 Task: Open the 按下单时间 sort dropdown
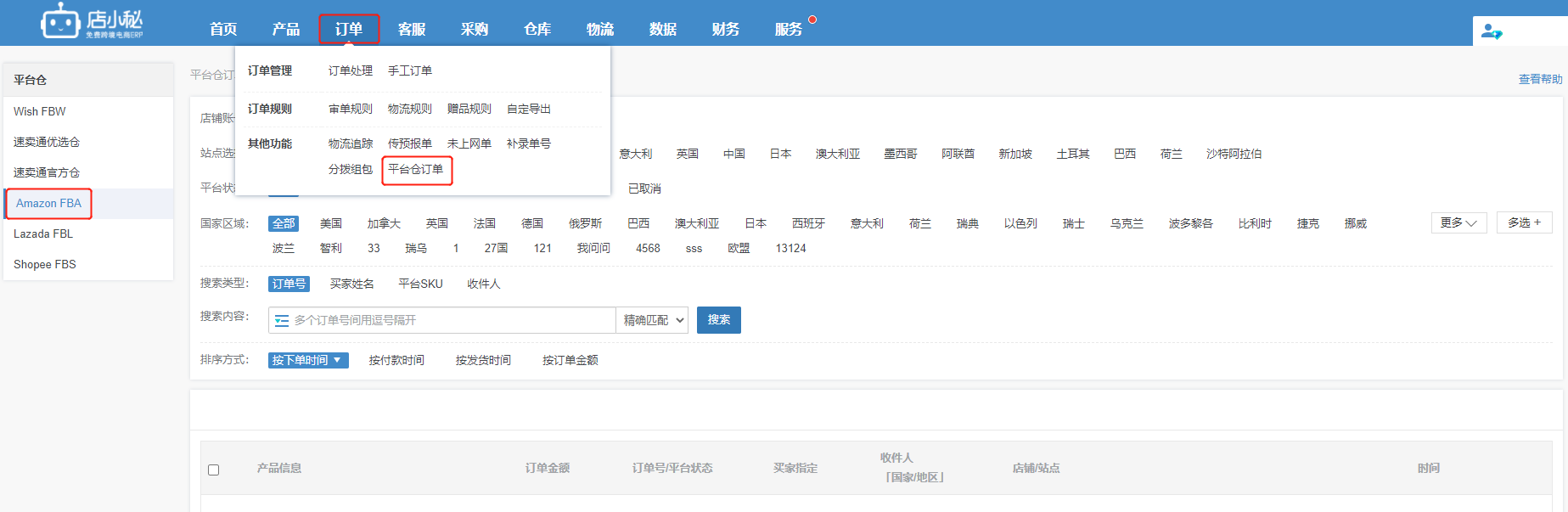tap(308, 360)
